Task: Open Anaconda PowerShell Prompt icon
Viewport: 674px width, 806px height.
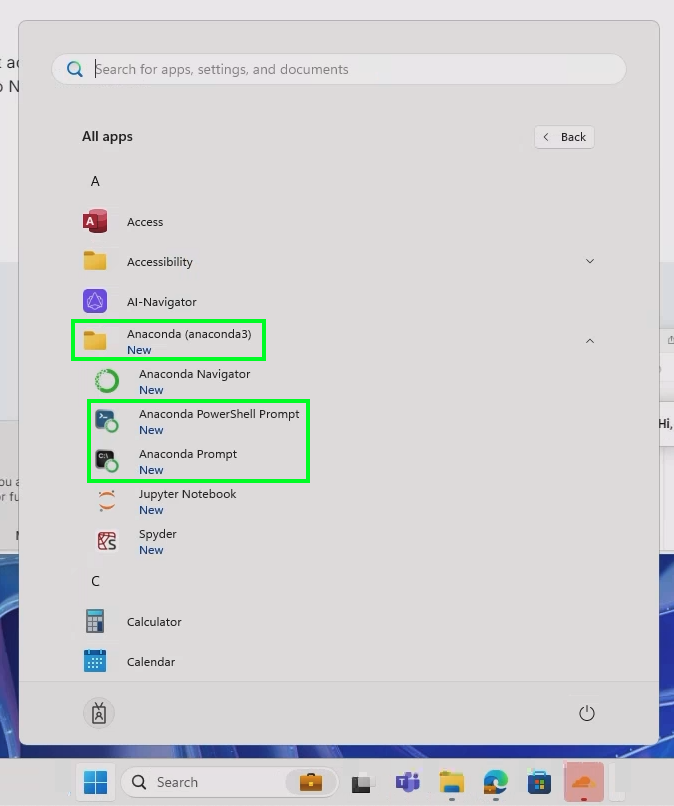Action: pyautogui.click(x=107, y=421)
